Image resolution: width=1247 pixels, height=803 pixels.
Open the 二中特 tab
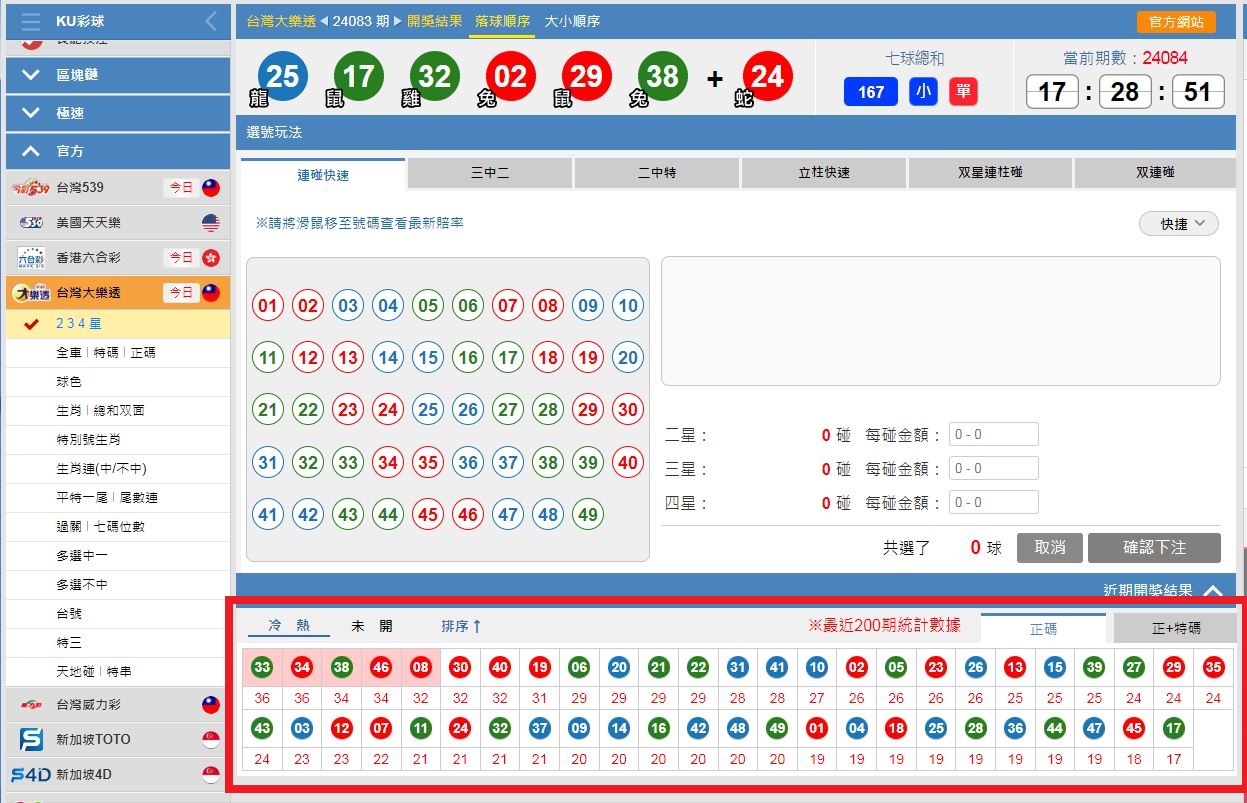pyautogui.click(x=657, y=173)
